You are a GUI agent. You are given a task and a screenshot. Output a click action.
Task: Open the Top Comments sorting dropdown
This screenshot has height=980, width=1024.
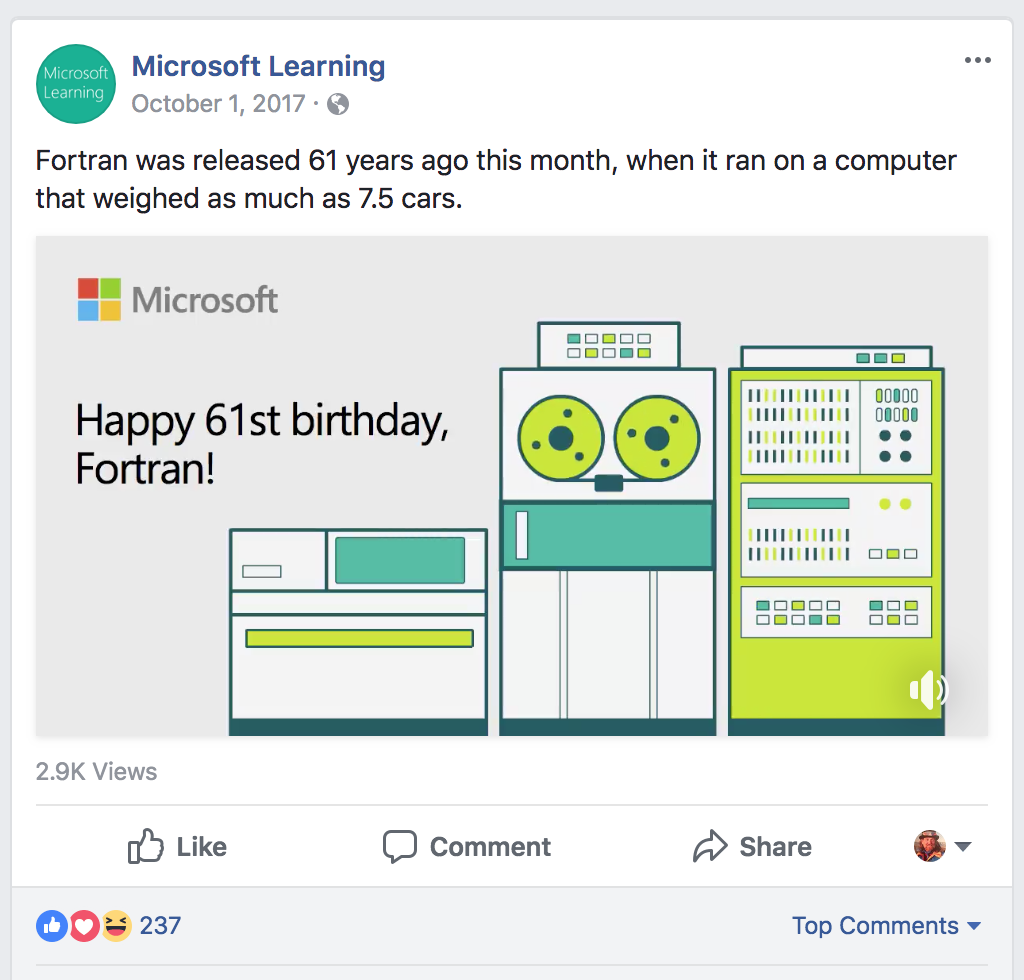[886, 926]
